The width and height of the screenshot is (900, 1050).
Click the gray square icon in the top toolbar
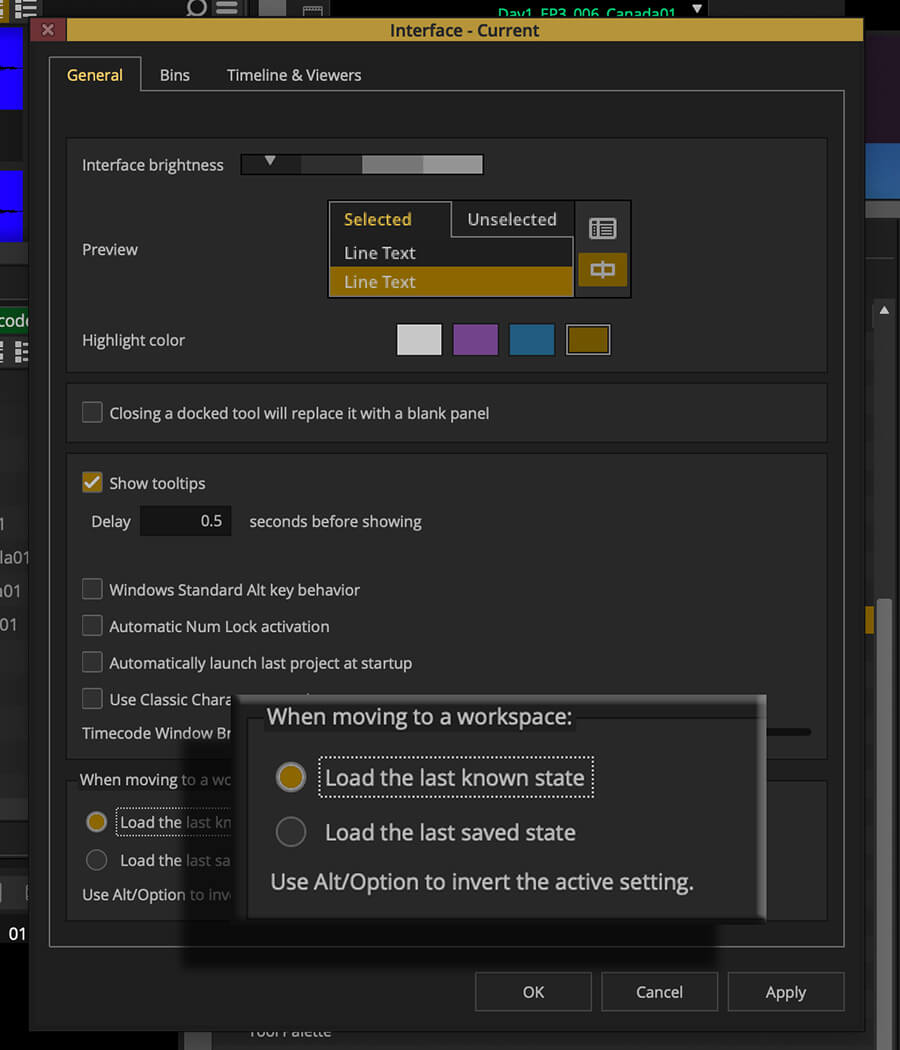coord(270,9)
